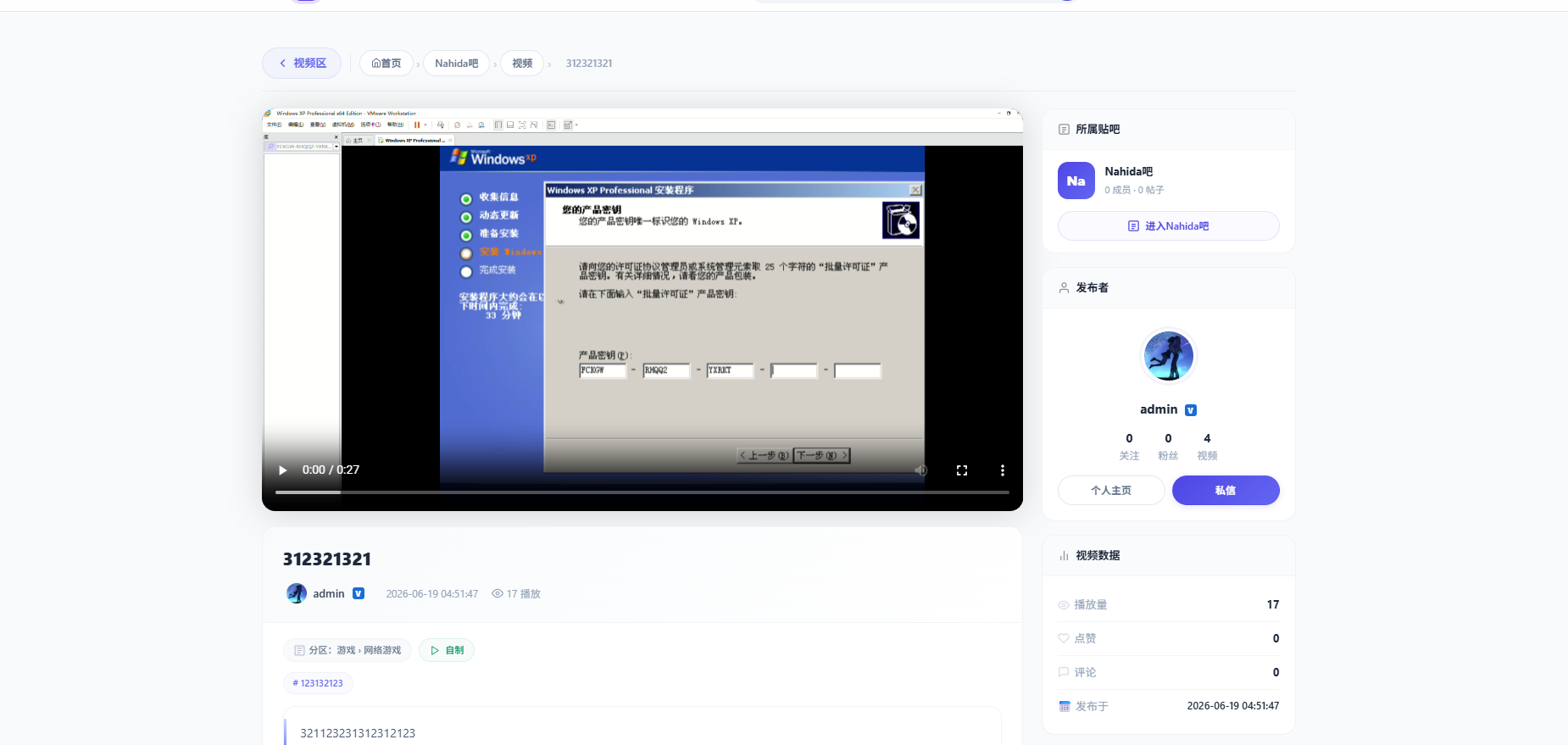Open the 视频 breadcrumb link
Image resolution: width=1568 pixels, height=745 pixels.
click(x=522, y=64)
